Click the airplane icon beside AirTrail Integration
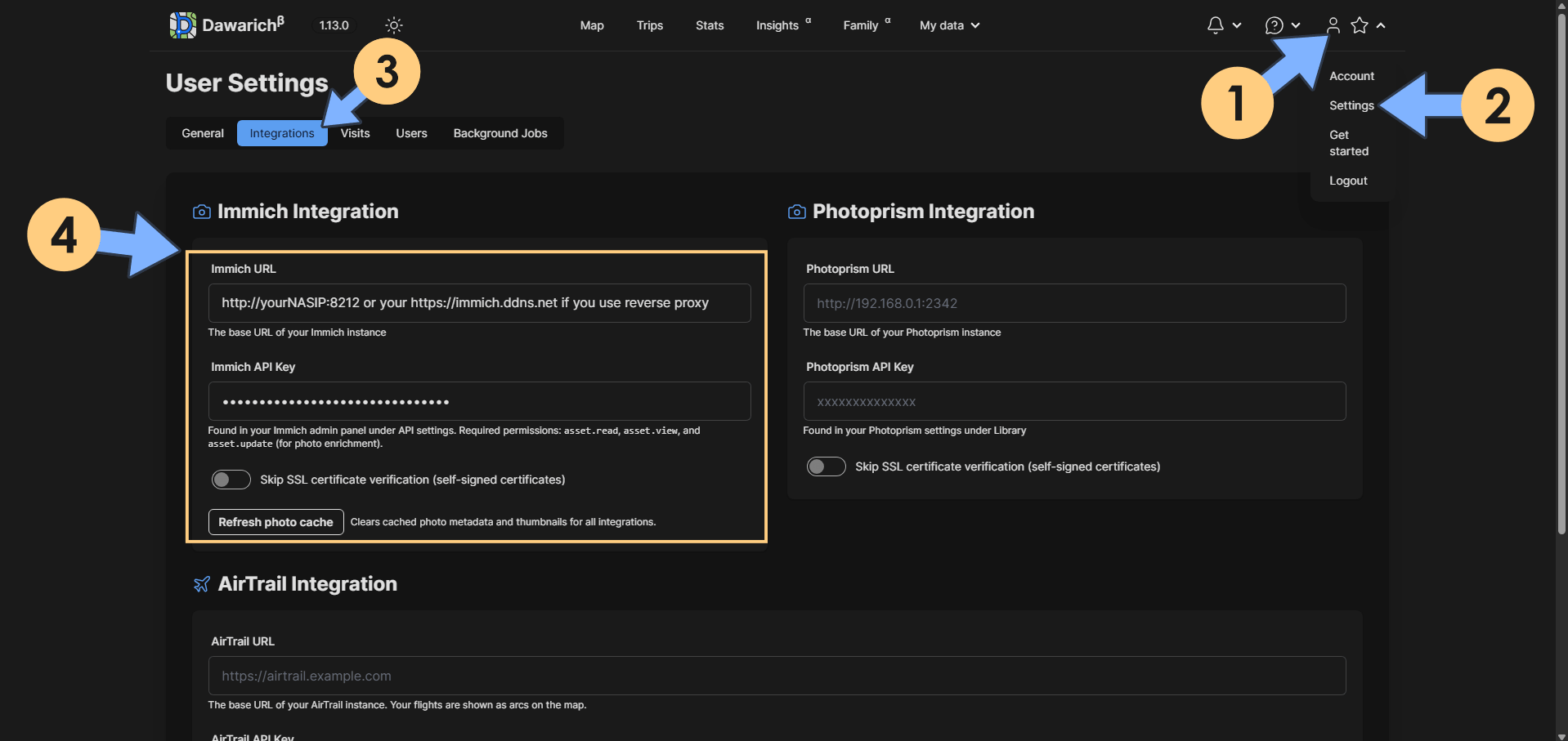The width and height of the screenshot is (1568, 741). tap(202, 584)
